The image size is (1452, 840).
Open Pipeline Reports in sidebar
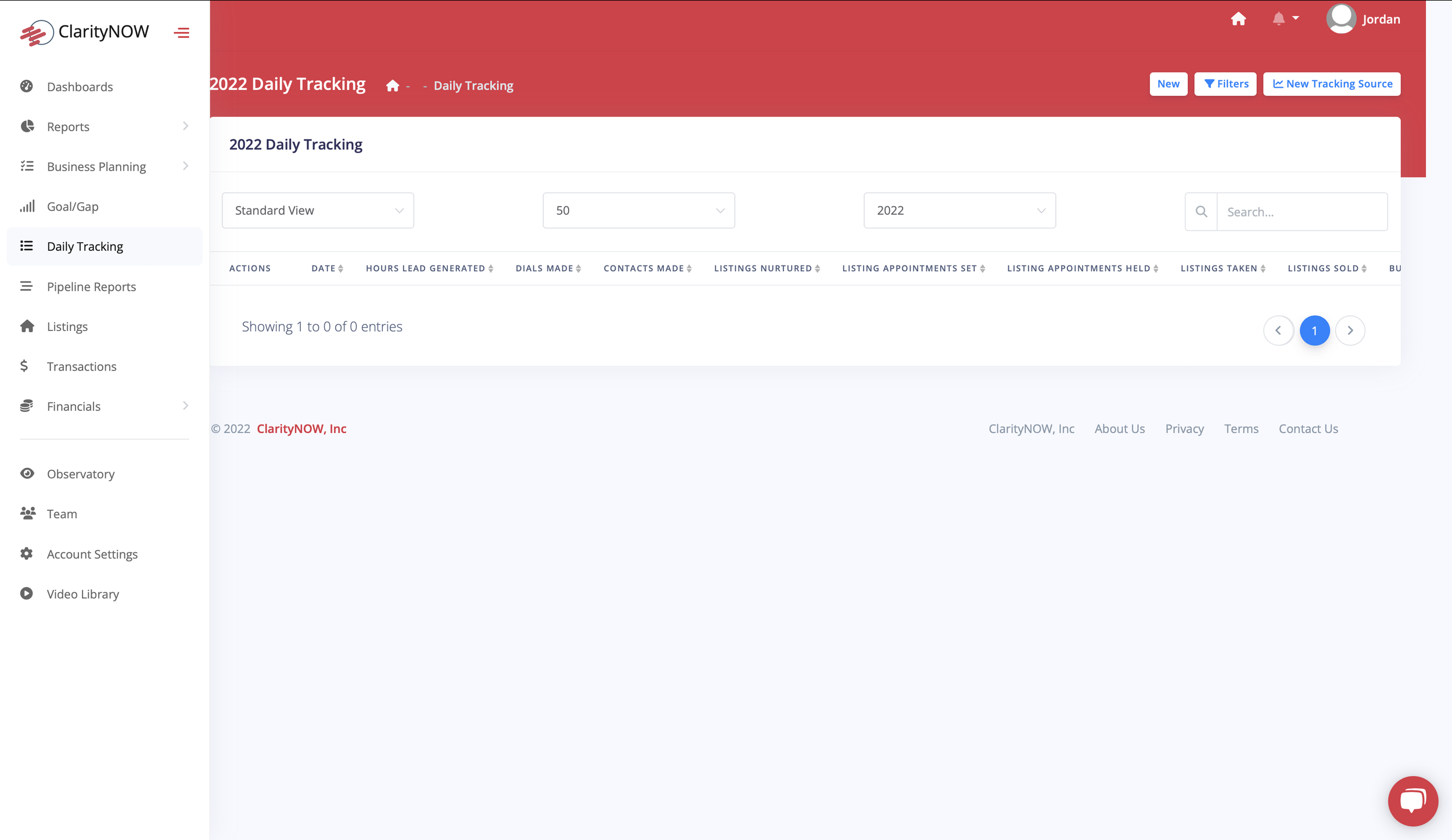tap(91, 287)
